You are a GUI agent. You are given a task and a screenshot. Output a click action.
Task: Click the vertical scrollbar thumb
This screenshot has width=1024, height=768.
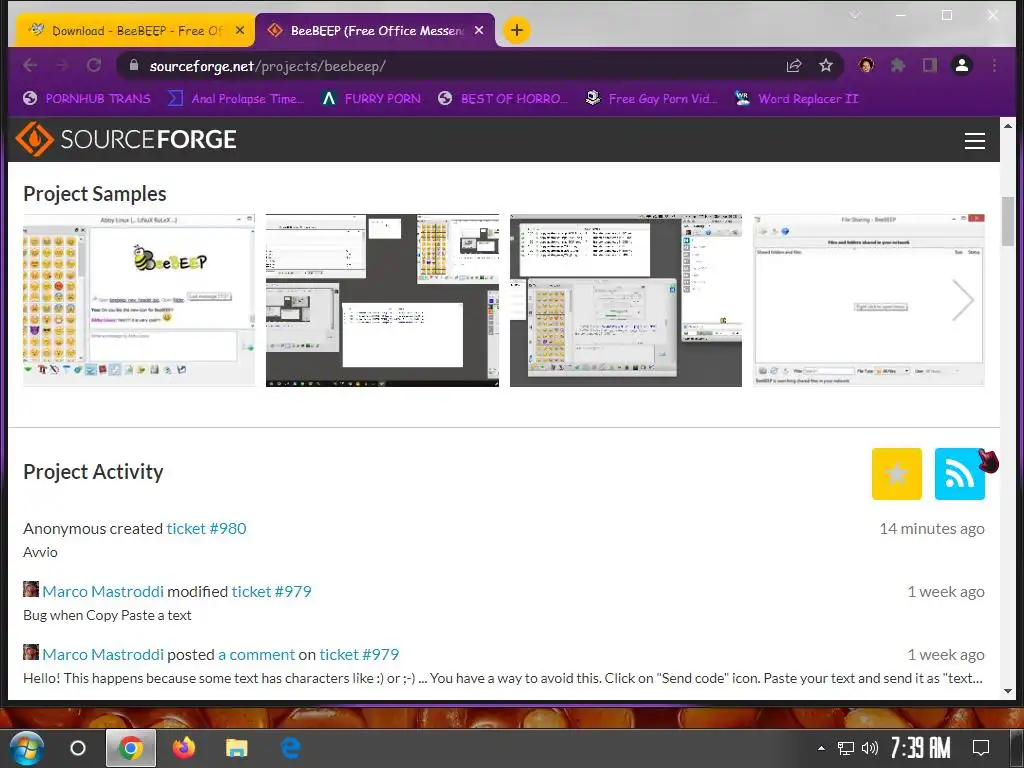click(1008, 221)
